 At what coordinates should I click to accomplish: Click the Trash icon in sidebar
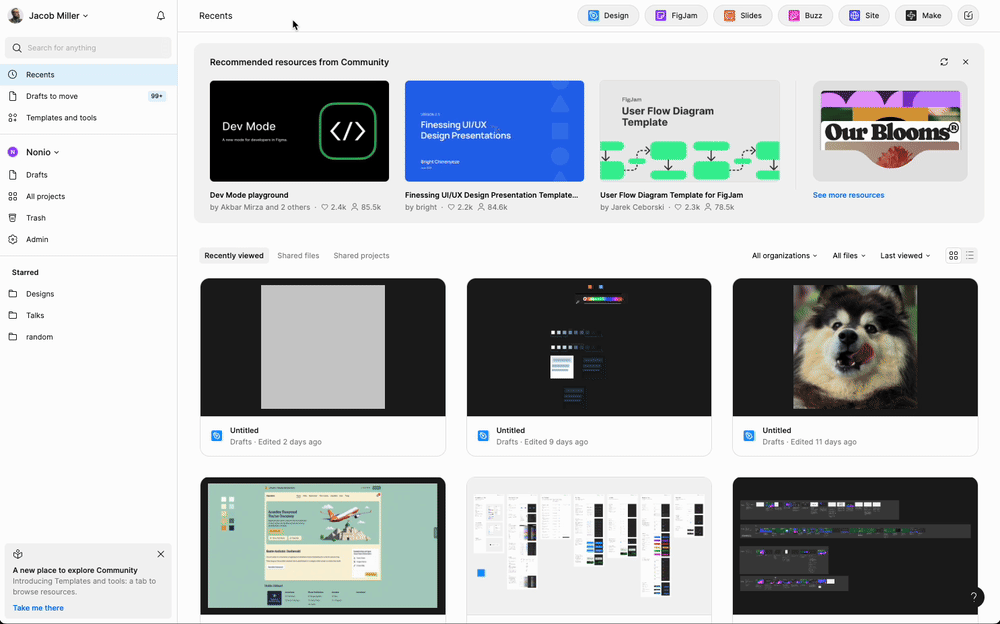click(13, 218)
